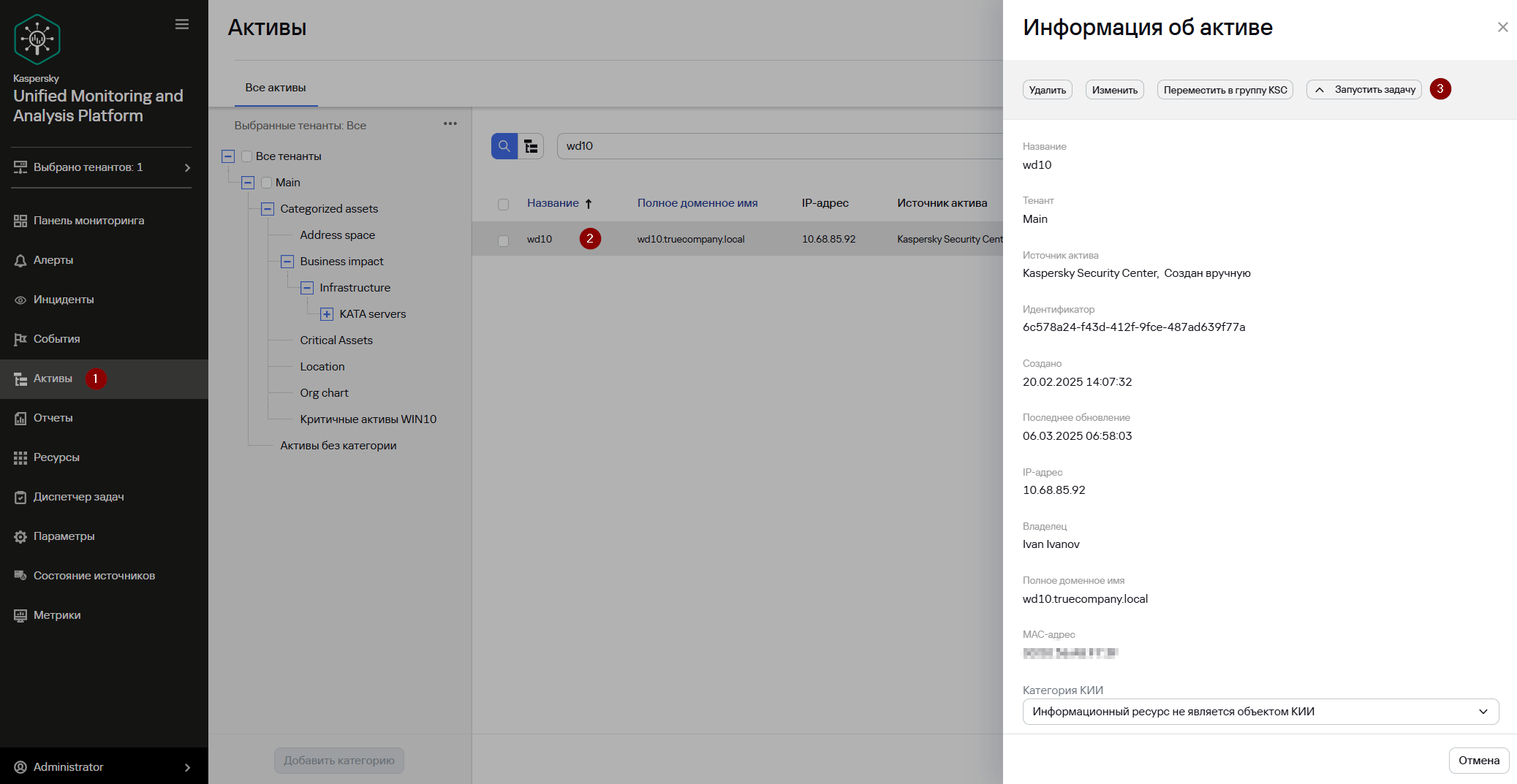This screenshot has width=1517, height=784.
Task: Click asset source value Kaspersky Security Center
Action: 1090,273
